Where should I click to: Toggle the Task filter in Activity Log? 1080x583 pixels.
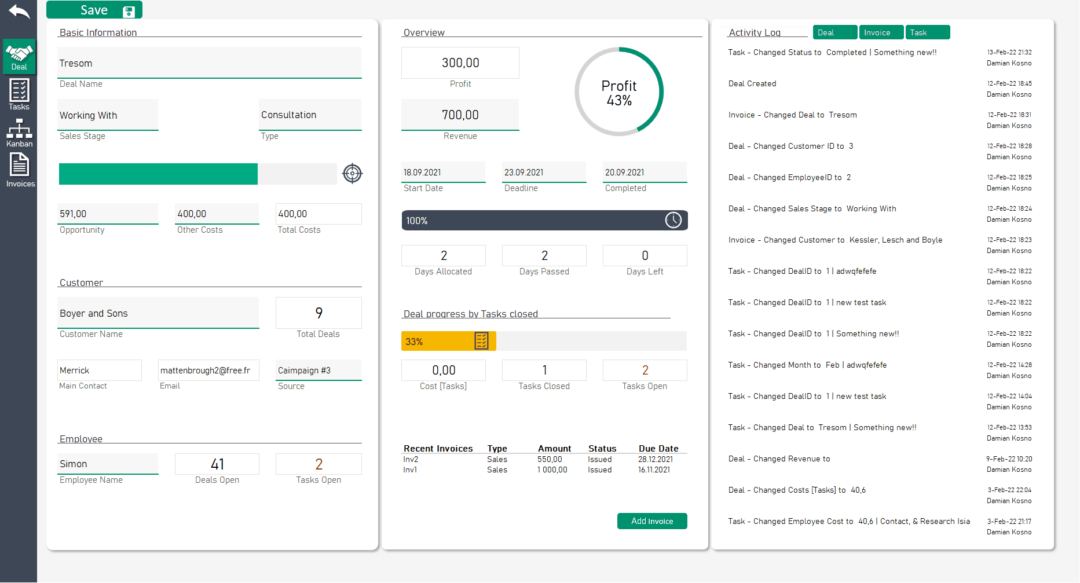(927, 31)
